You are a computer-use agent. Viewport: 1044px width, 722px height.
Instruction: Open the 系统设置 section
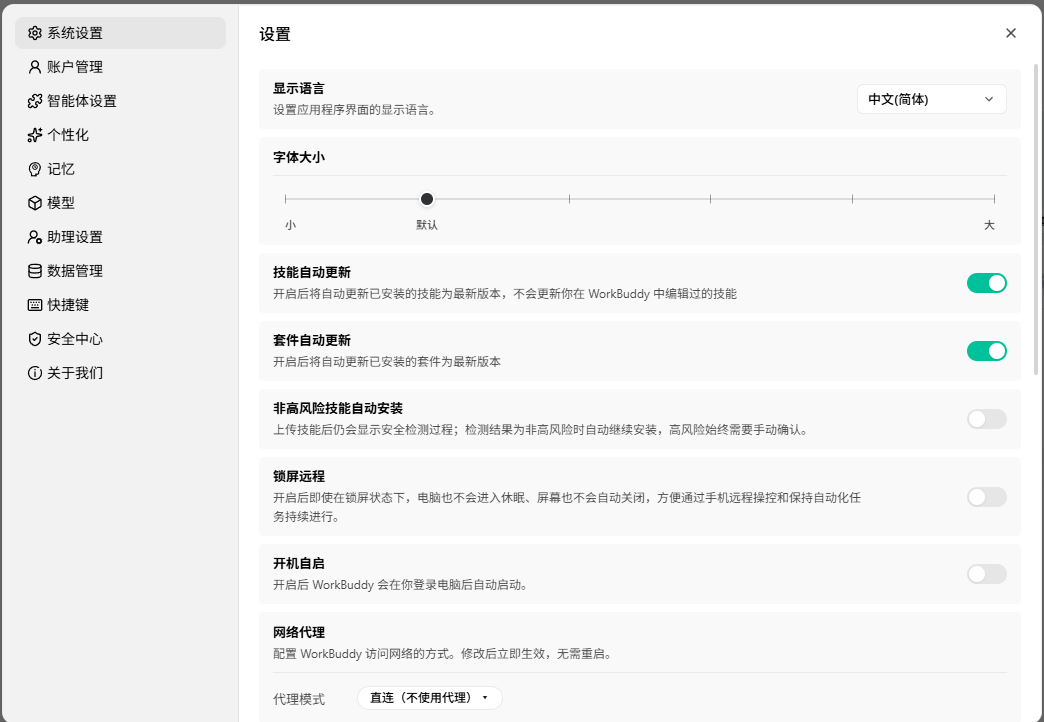(x=121, y=33)
